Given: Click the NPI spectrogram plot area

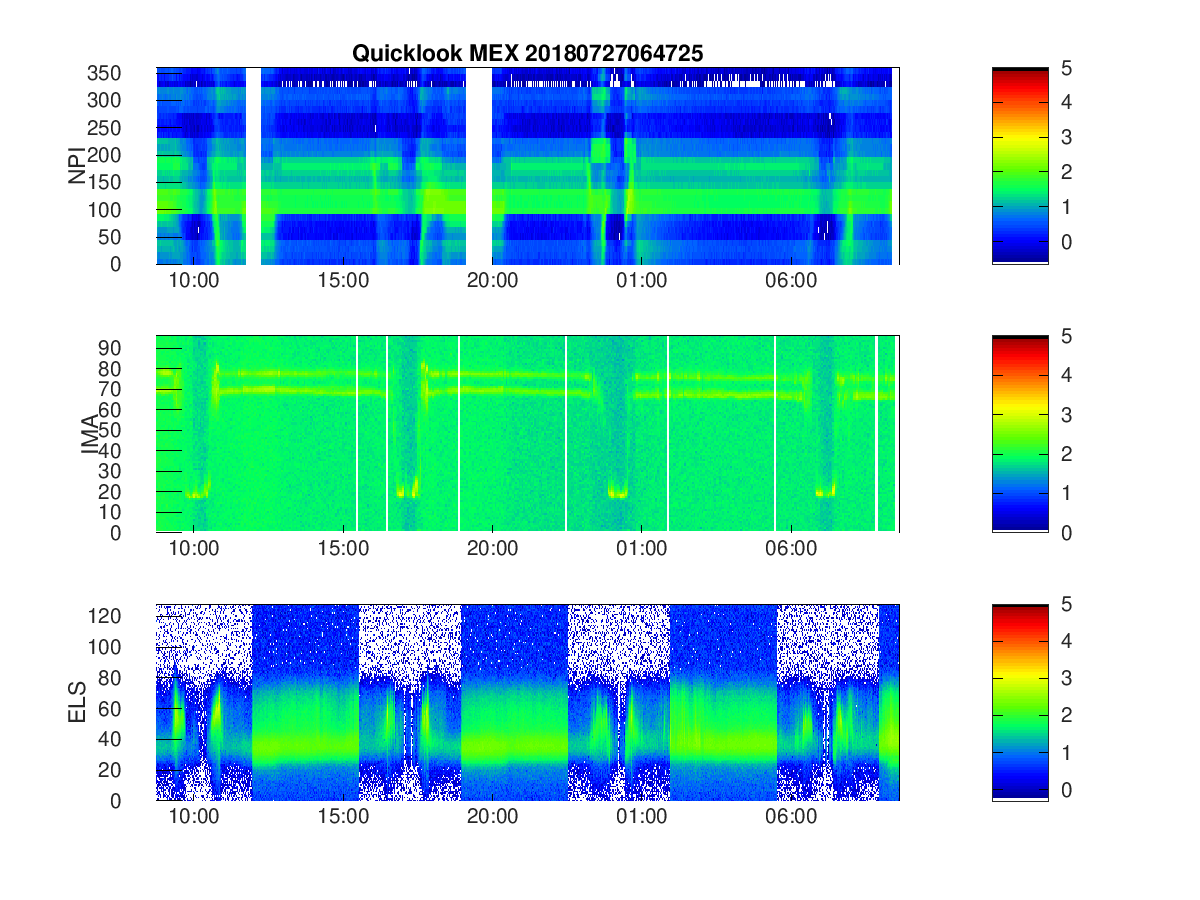Looking at the screenshot, I should pos(528,166).
